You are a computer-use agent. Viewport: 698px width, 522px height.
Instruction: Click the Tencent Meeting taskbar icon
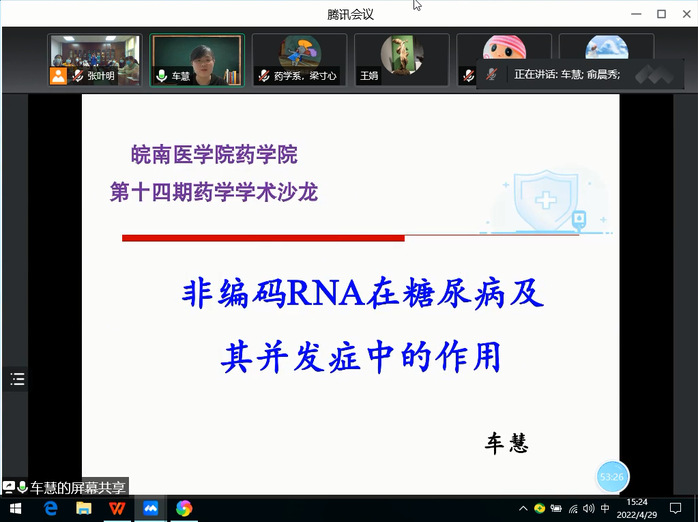click(x=151, y=509)
